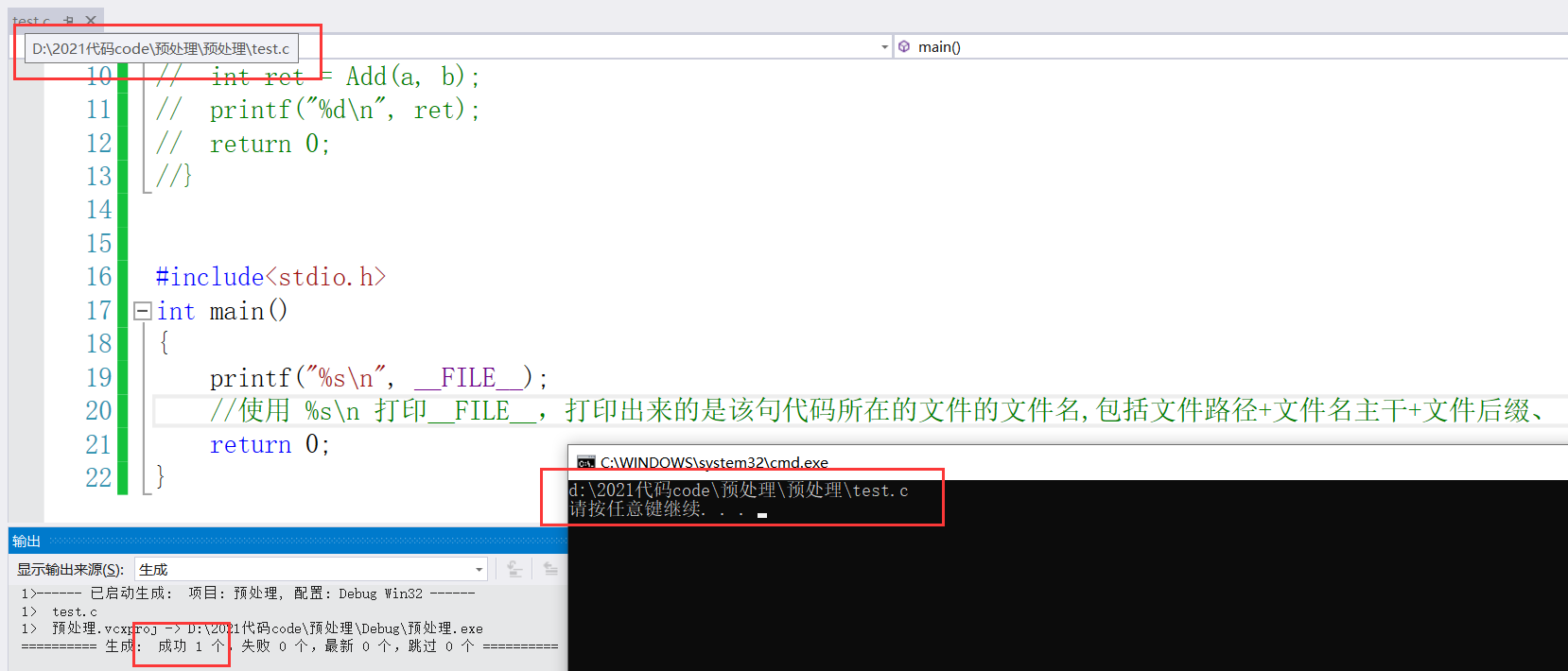Screen dimensions: 1568x671
Task: Click console output d:\2021代码code path line
Action: 739,490
